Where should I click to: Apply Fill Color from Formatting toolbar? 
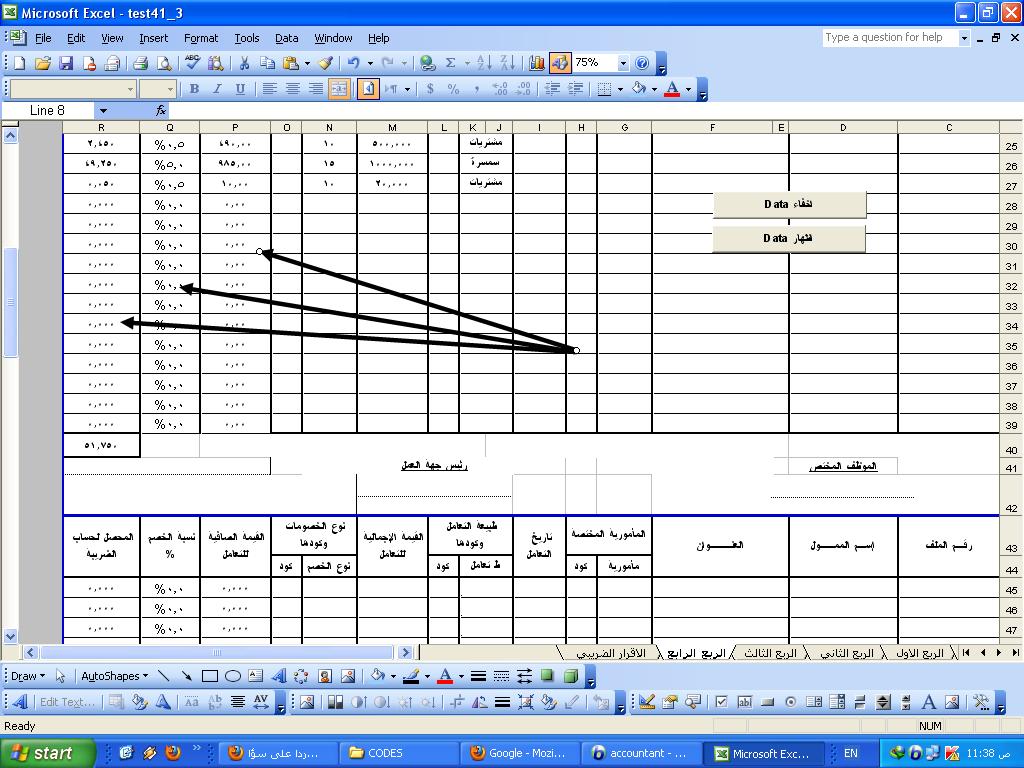638,89
